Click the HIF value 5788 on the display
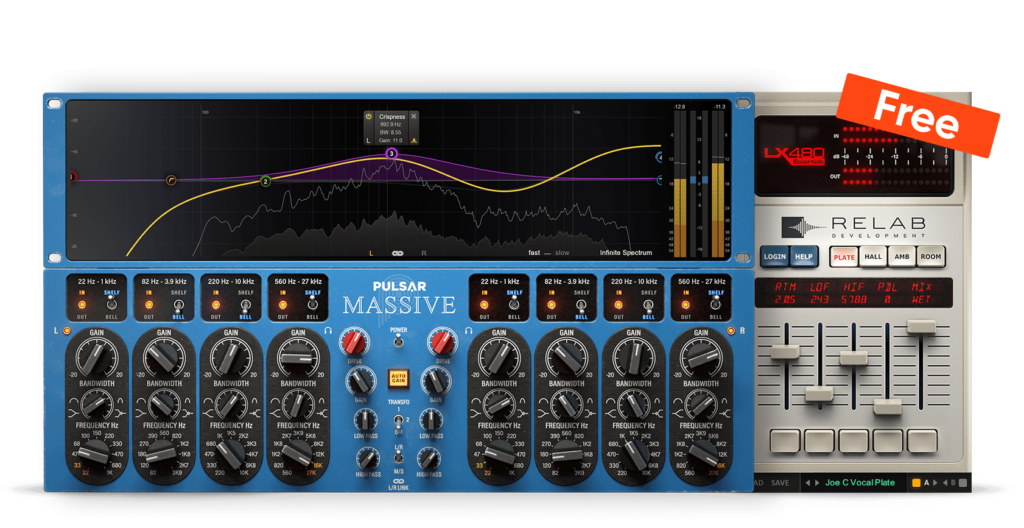Screen dimensions: 1024x528 point(854,299)
